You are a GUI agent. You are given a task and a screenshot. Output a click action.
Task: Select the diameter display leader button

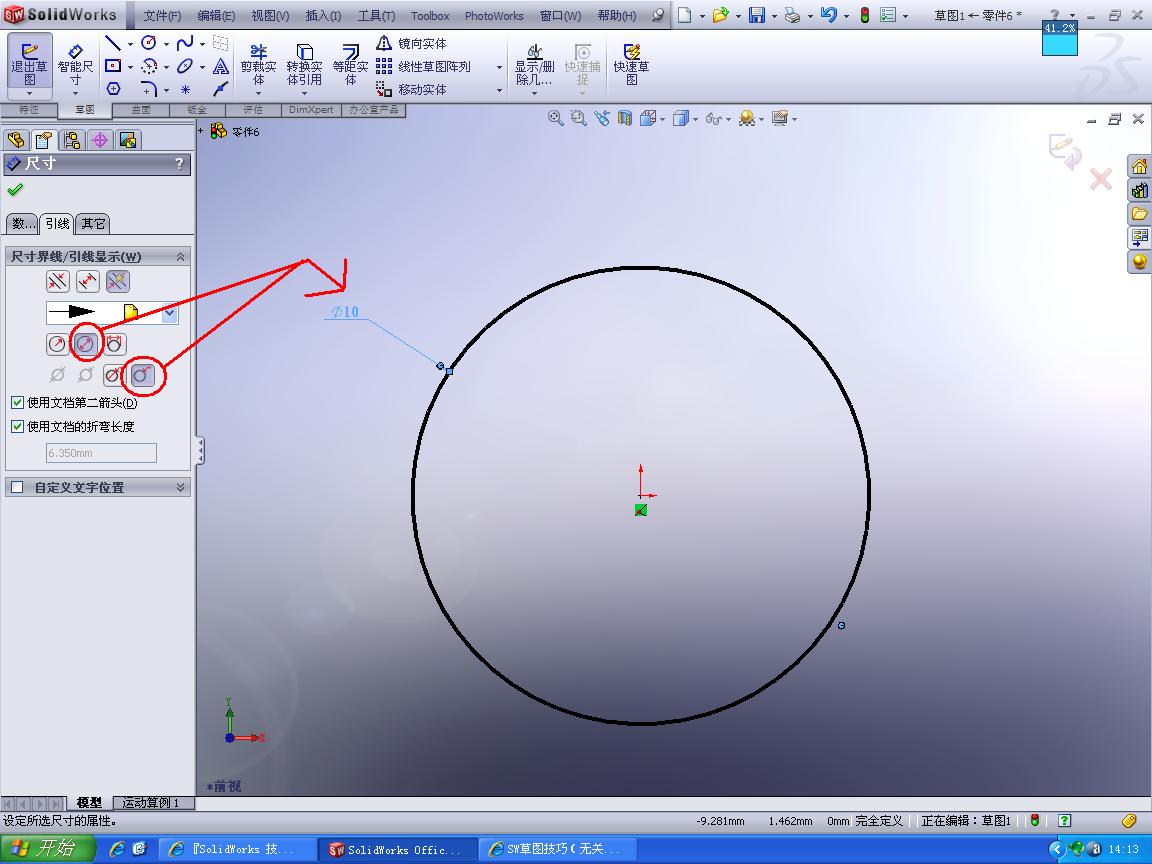[x=86, y=344]
